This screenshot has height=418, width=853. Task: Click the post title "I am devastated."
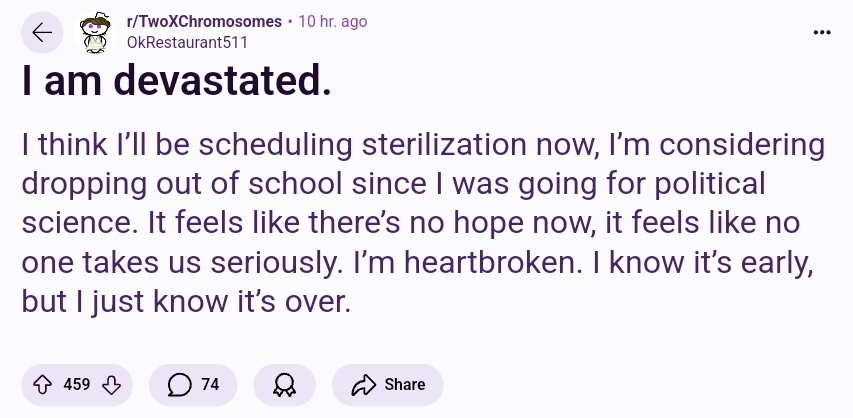click(176, 84)
